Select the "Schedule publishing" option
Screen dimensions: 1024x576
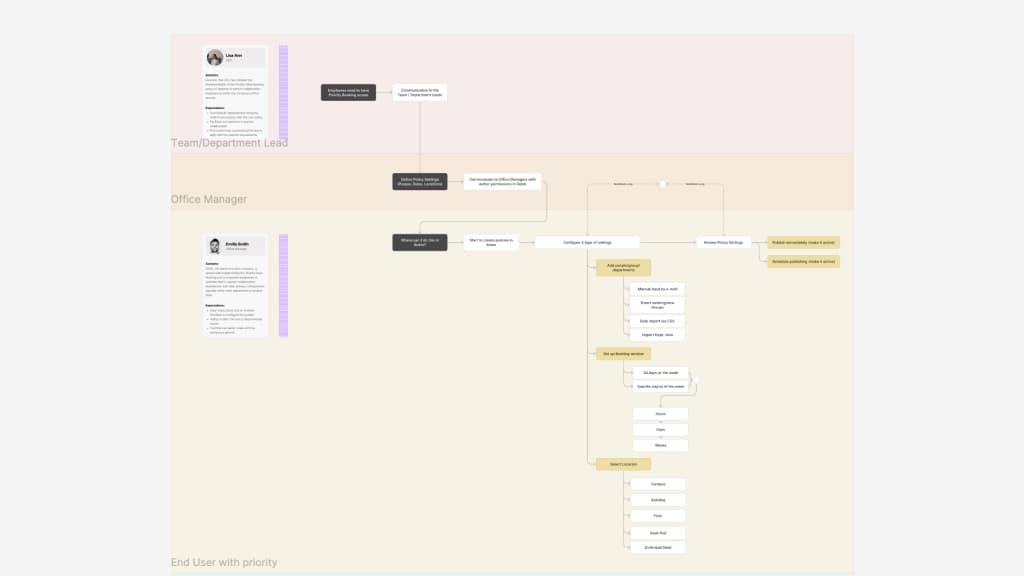[804, 261]
